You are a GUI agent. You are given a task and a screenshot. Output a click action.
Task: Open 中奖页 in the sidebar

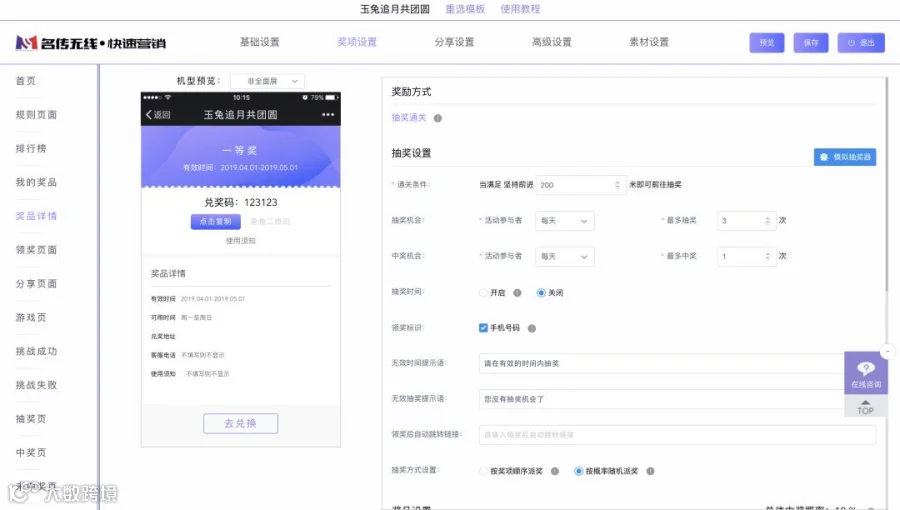[31, 453]
